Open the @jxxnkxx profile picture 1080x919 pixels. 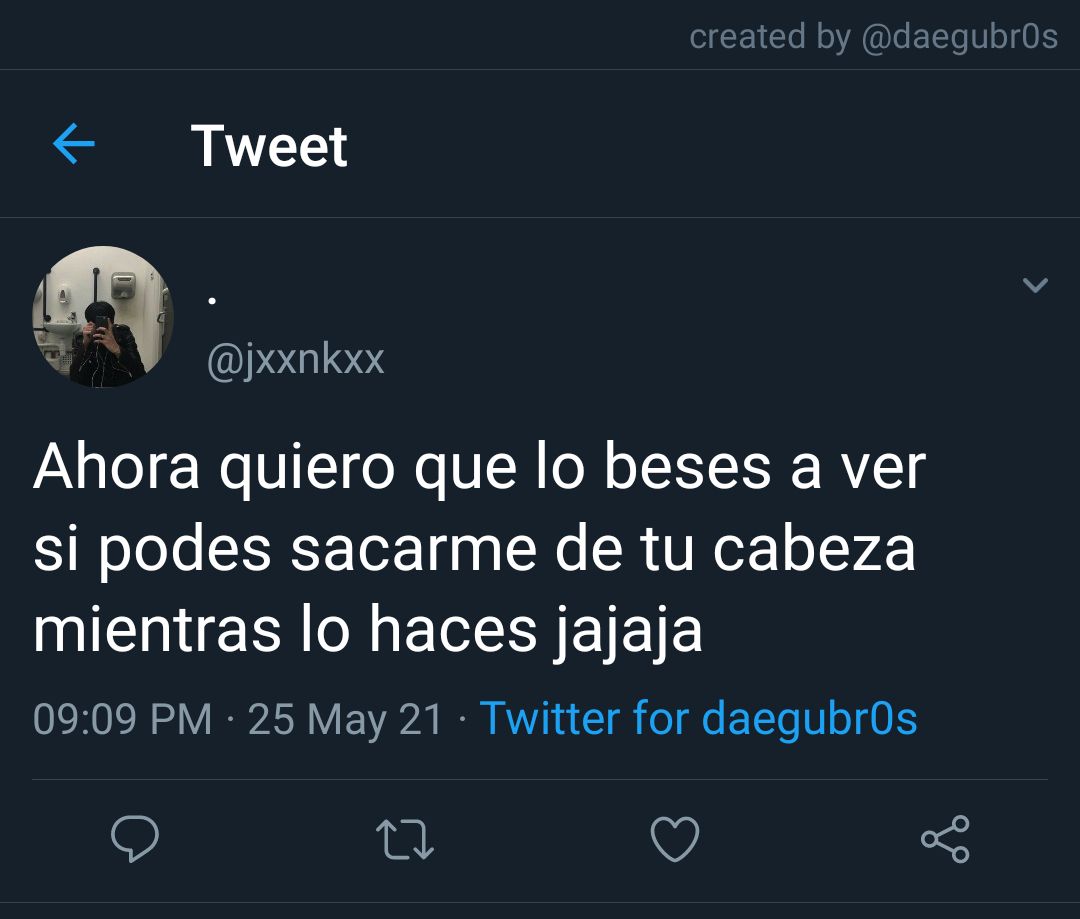(x=103, y=316)
